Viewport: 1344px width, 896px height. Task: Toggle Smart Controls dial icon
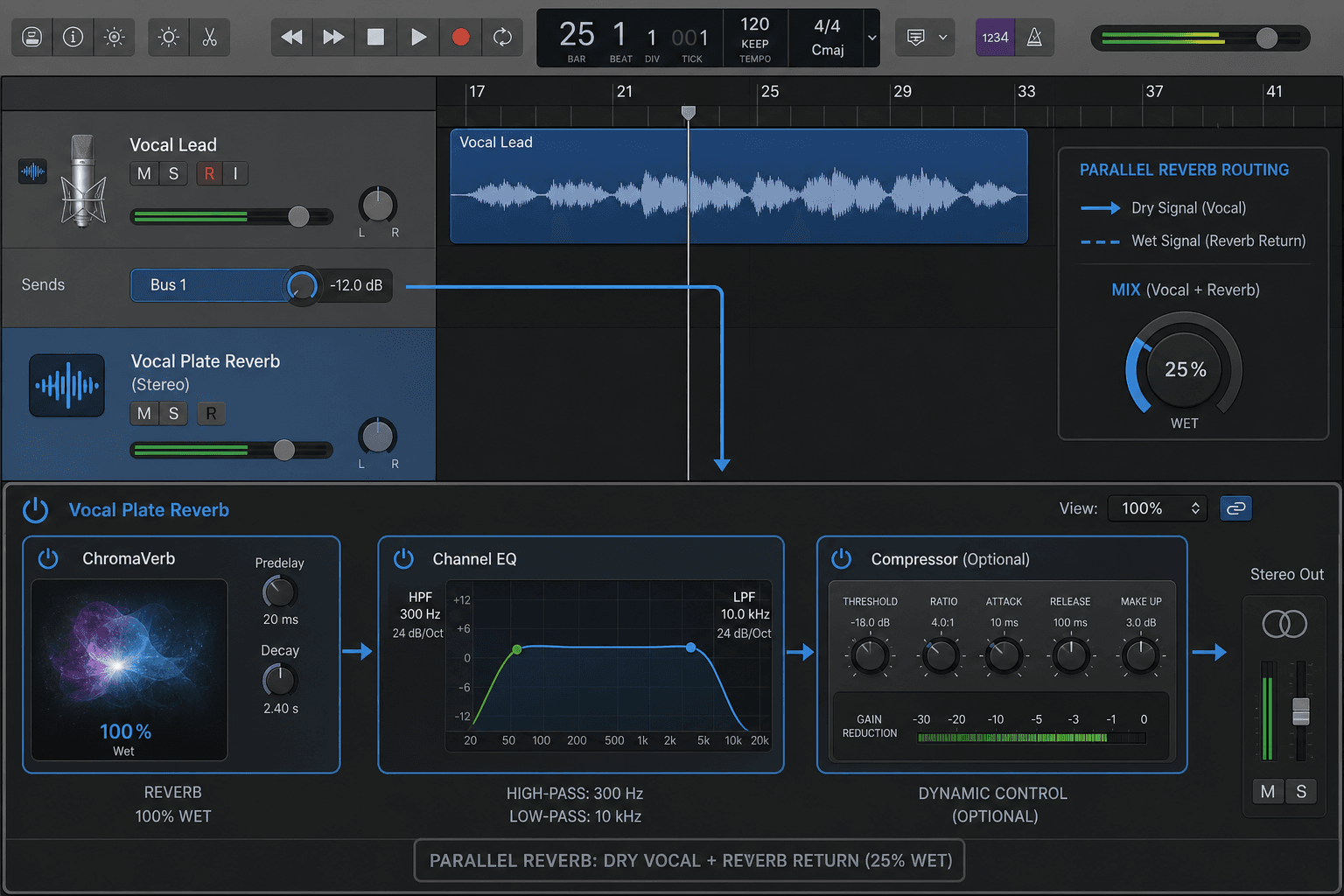pyautogui.click(x=115, y=38)
